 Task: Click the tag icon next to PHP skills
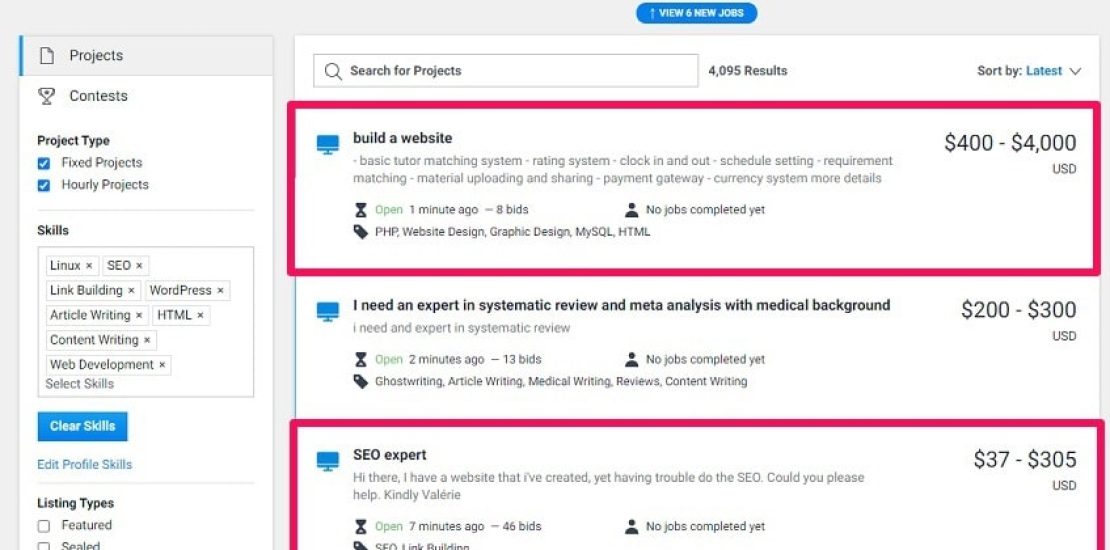coord(361,232)
